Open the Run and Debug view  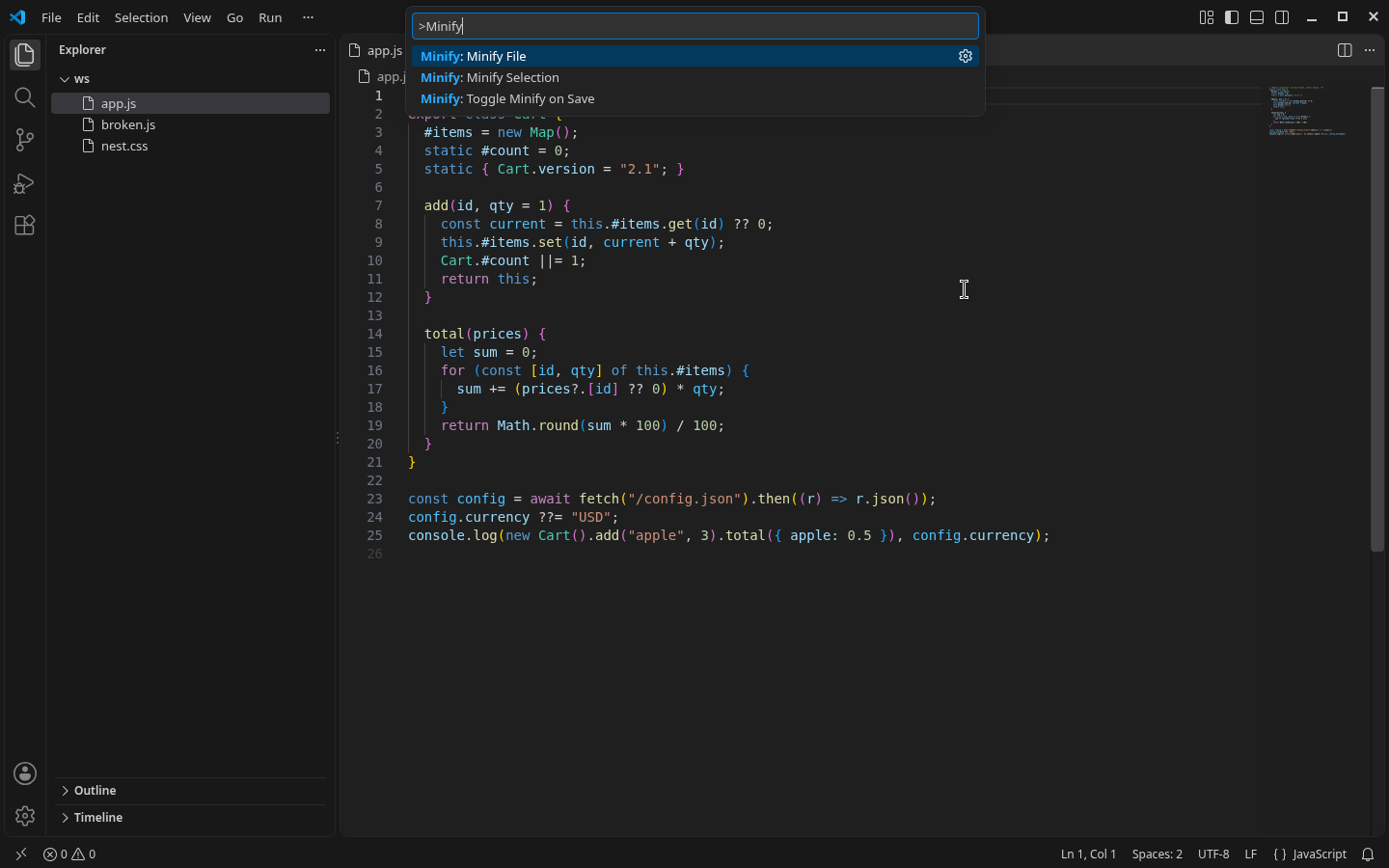[25, 182]
